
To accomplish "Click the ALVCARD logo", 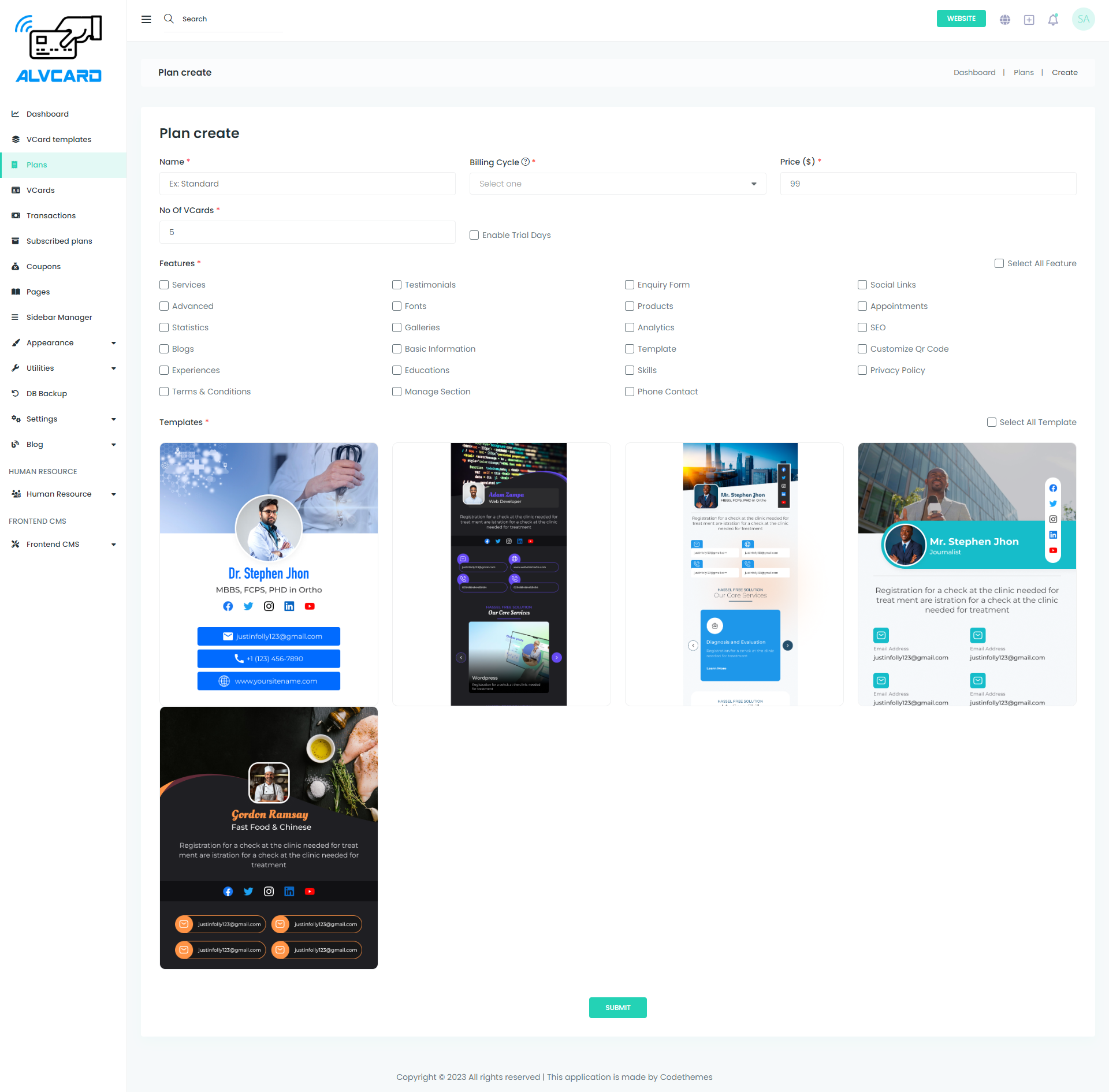I will coord(58,50).
